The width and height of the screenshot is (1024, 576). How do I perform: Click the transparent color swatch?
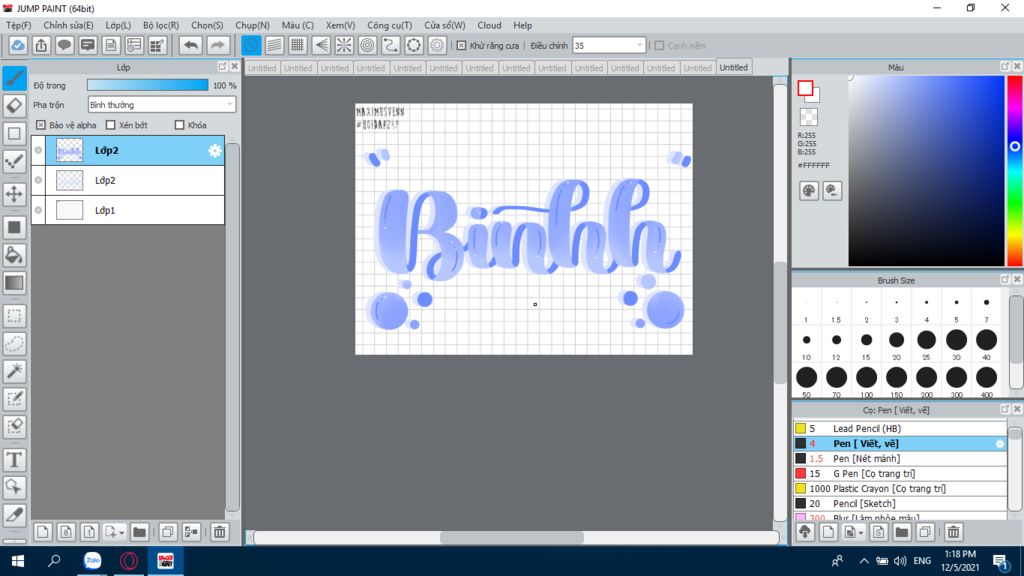[x=808, y=117]
